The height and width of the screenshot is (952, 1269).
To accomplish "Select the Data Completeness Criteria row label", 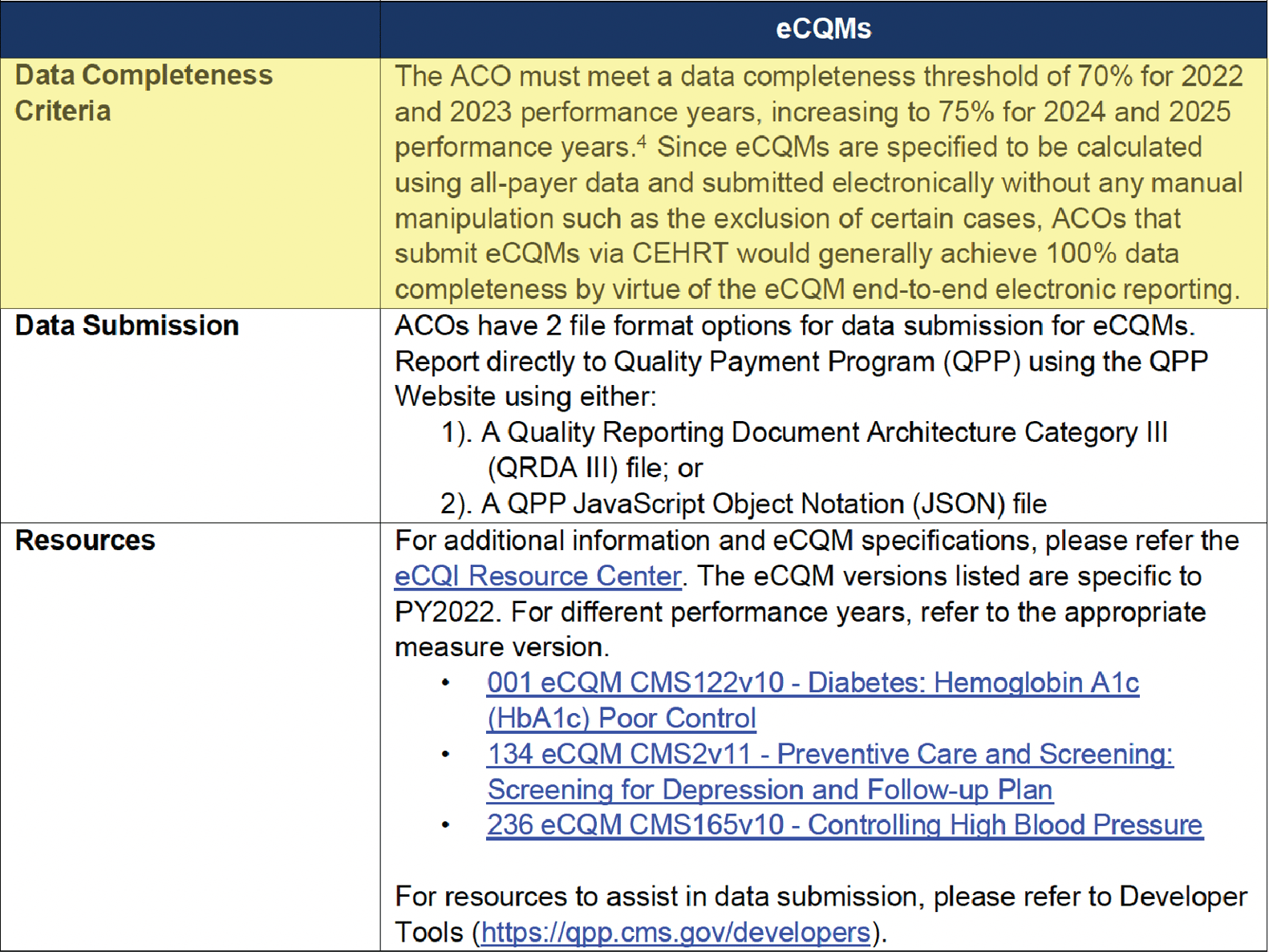I will tap(144, 92).
